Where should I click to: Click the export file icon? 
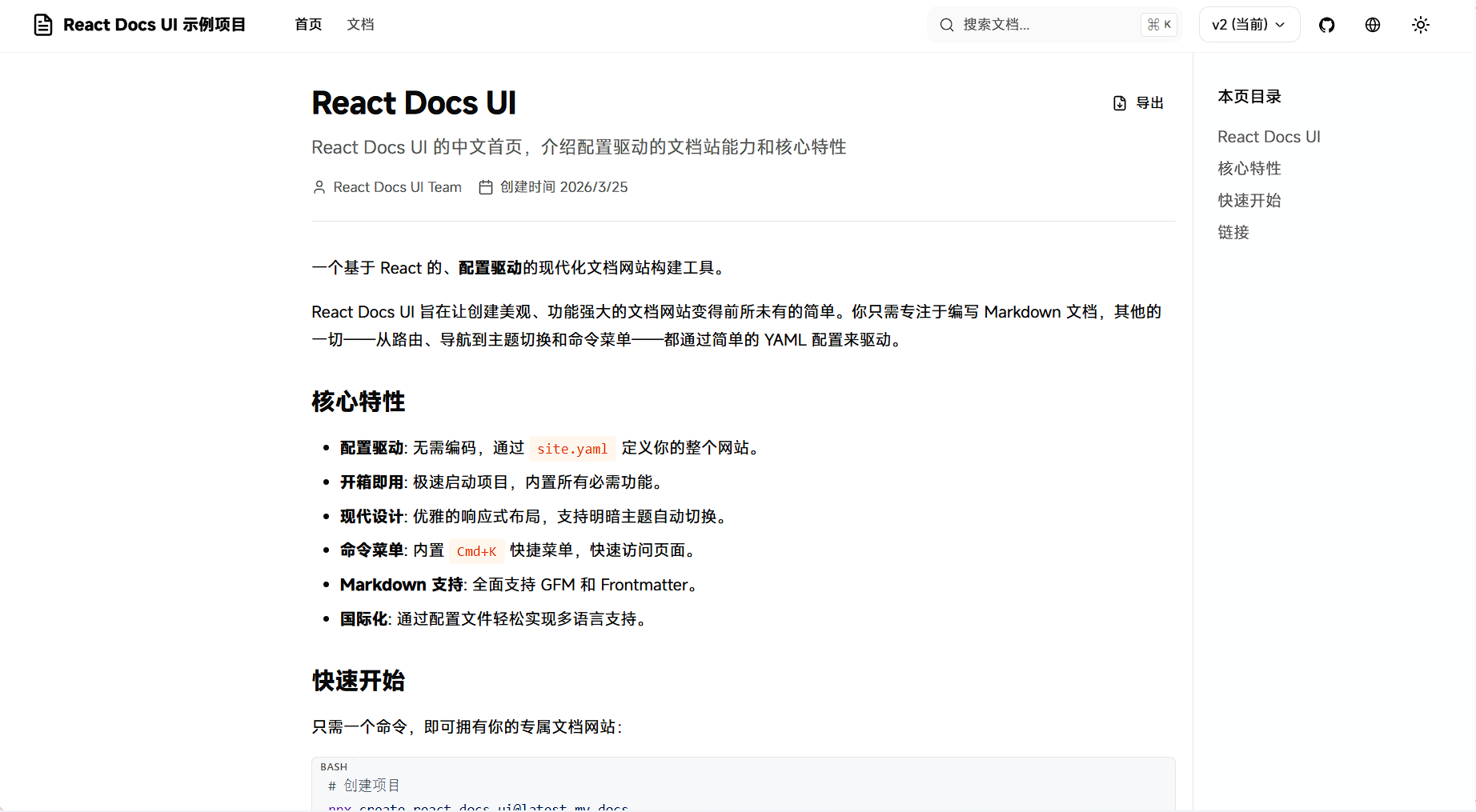[x=1120, y=103]
